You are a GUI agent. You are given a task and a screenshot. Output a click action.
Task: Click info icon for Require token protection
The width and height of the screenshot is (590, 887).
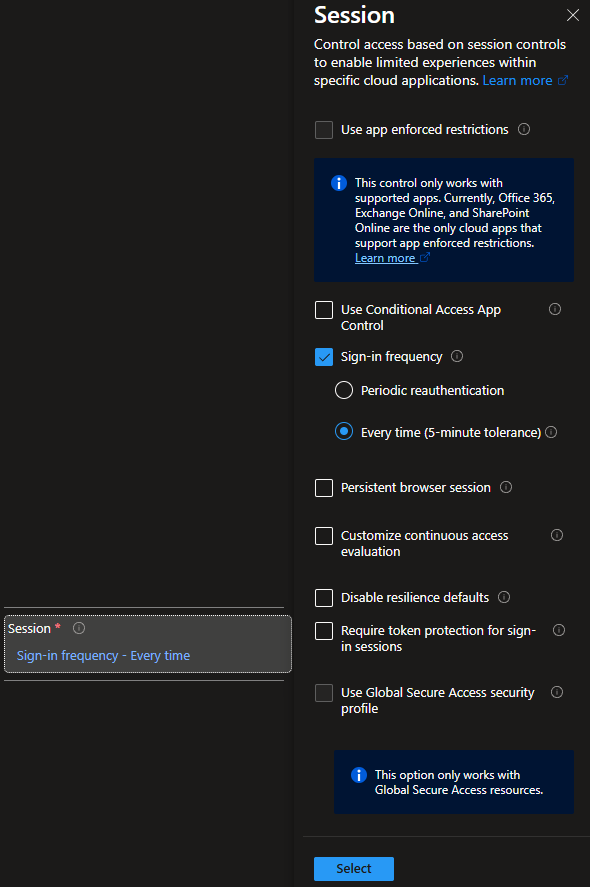coord(559,630)
